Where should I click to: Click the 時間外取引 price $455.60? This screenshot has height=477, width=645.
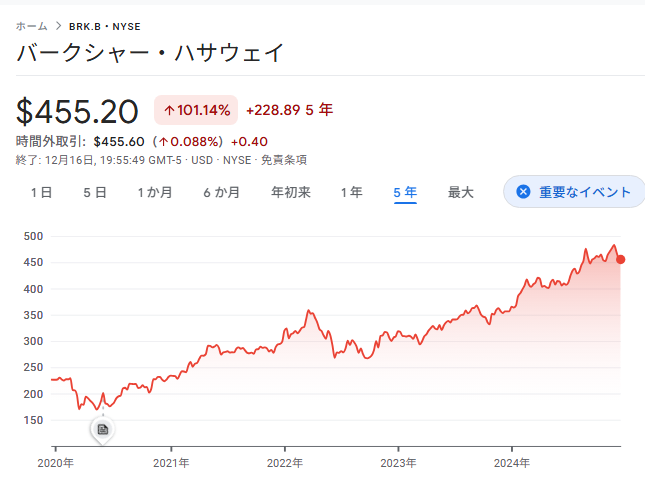coord(119,141)
